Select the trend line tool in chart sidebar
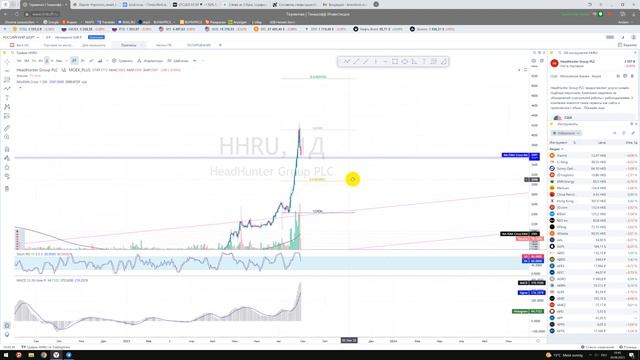Viewport: 640px width, 360px height. [7, 71]
